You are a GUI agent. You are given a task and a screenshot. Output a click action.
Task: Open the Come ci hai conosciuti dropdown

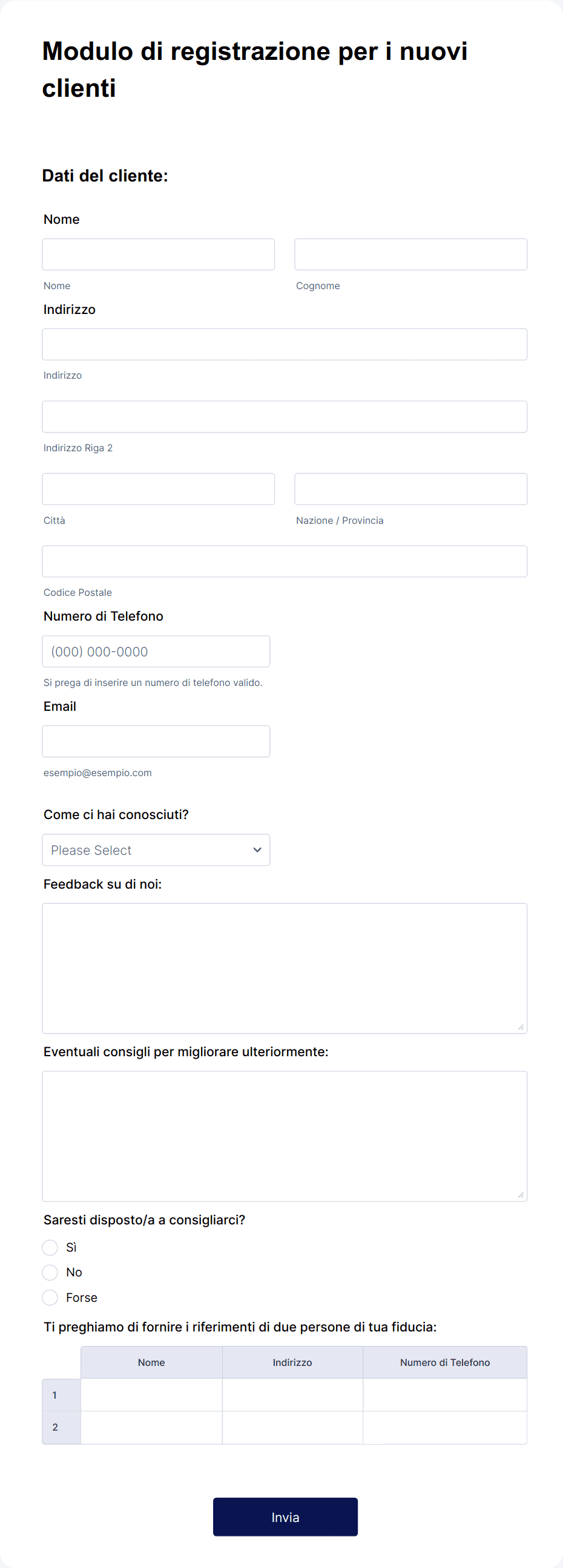(x=156, y=850)
